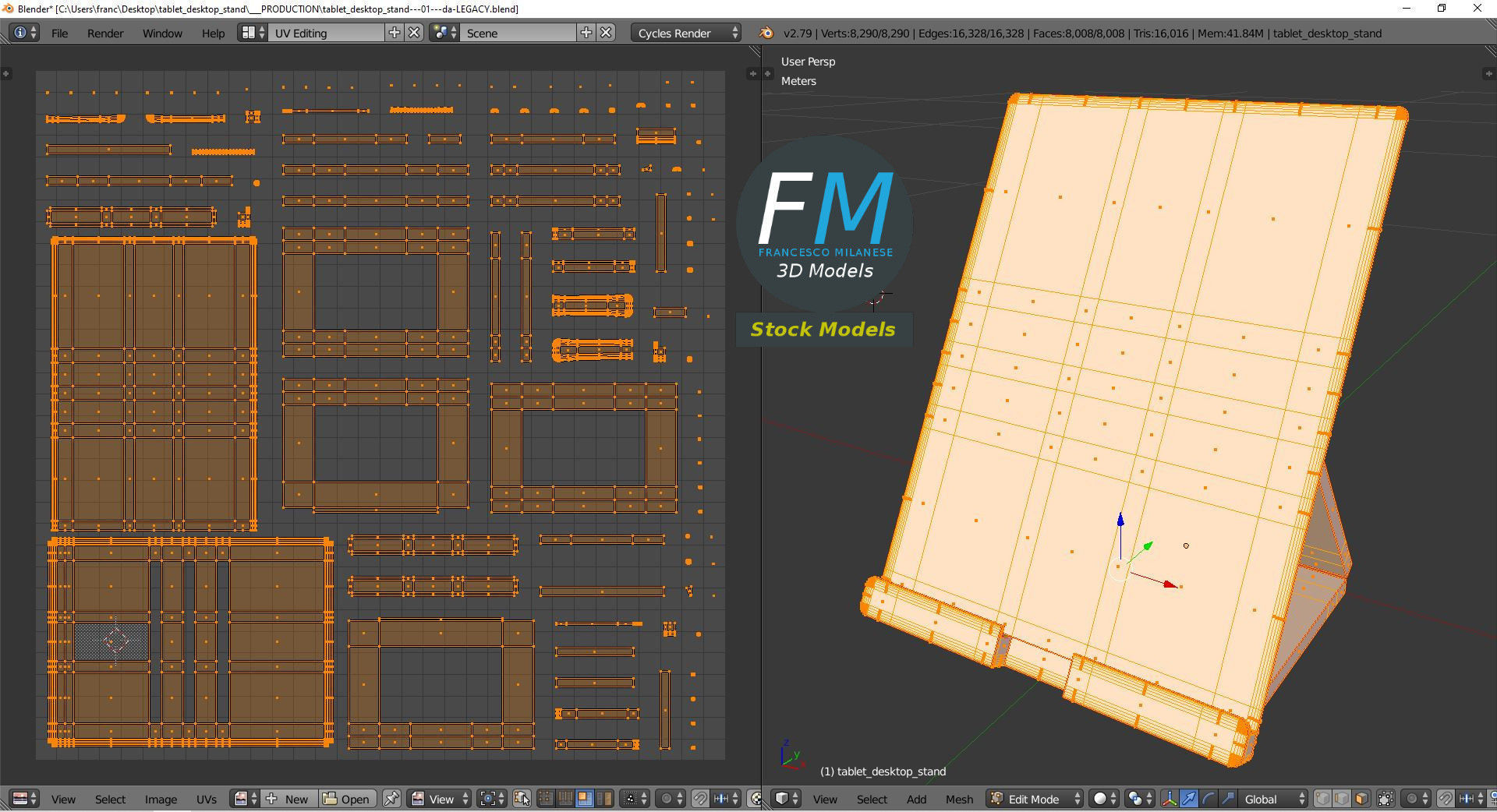Open 3D viewport proportional editing dropdown
Viewport: 1497px width, 812px height.
1415,799
